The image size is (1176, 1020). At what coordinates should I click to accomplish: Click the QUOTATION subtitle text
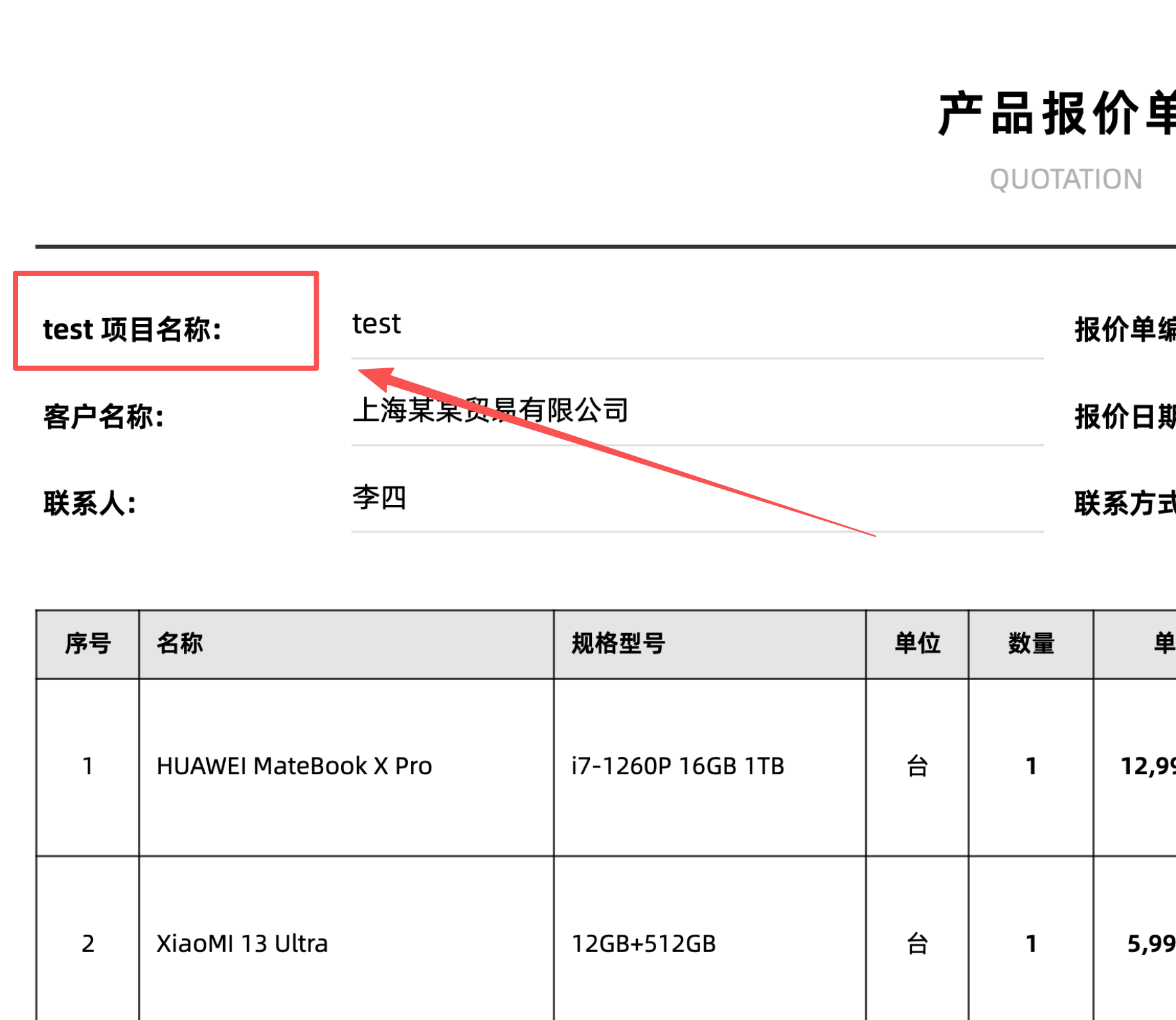1066,179
